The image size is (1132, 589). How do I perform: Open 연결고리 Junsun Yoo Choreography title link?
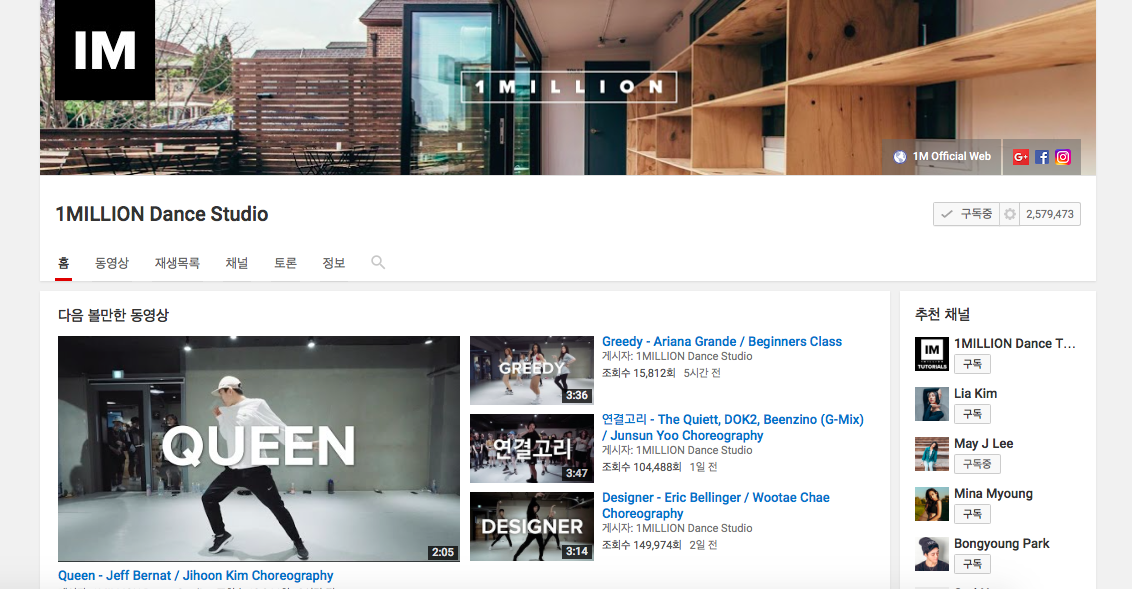[x=733, y=427]
